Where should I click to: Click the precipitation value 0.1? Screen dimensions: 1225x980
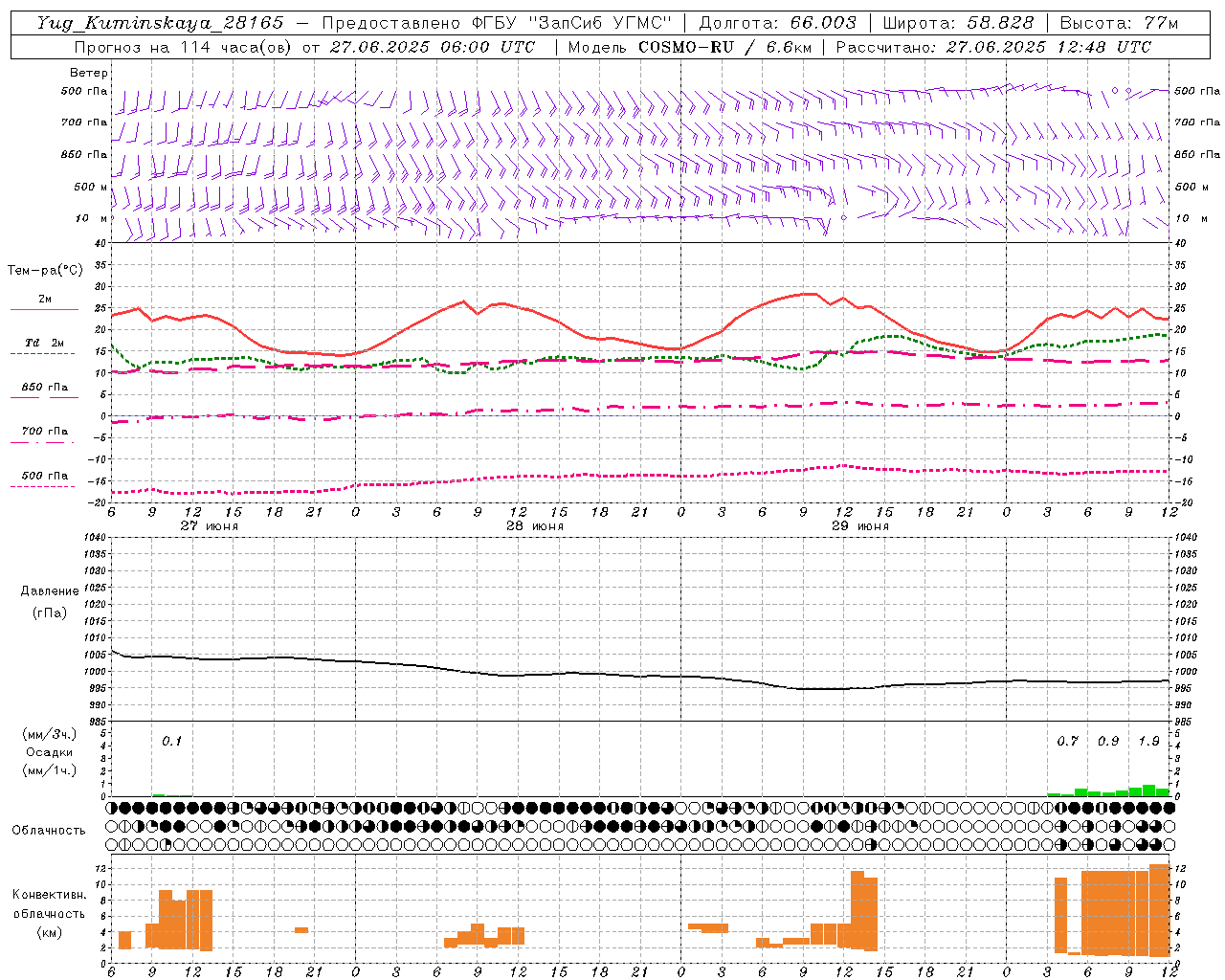tap(171, 742)
